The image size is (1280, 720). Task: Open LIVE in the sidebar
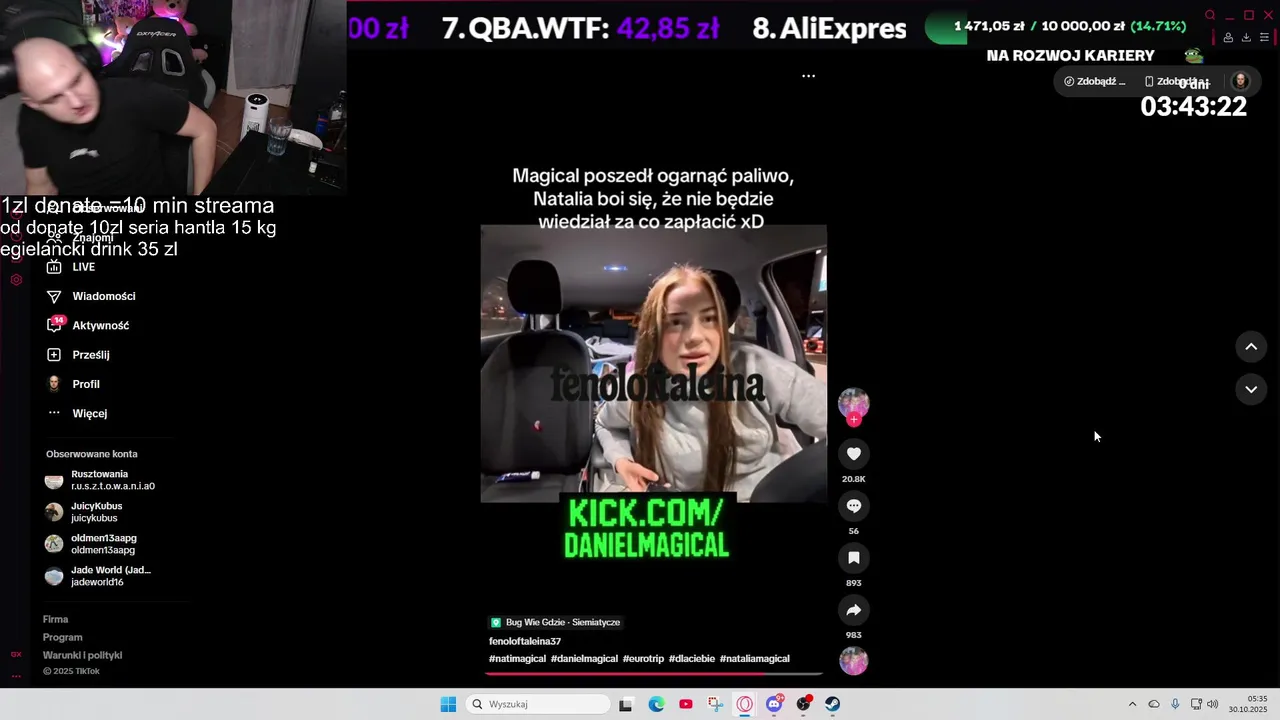click(x=71, y=267)
